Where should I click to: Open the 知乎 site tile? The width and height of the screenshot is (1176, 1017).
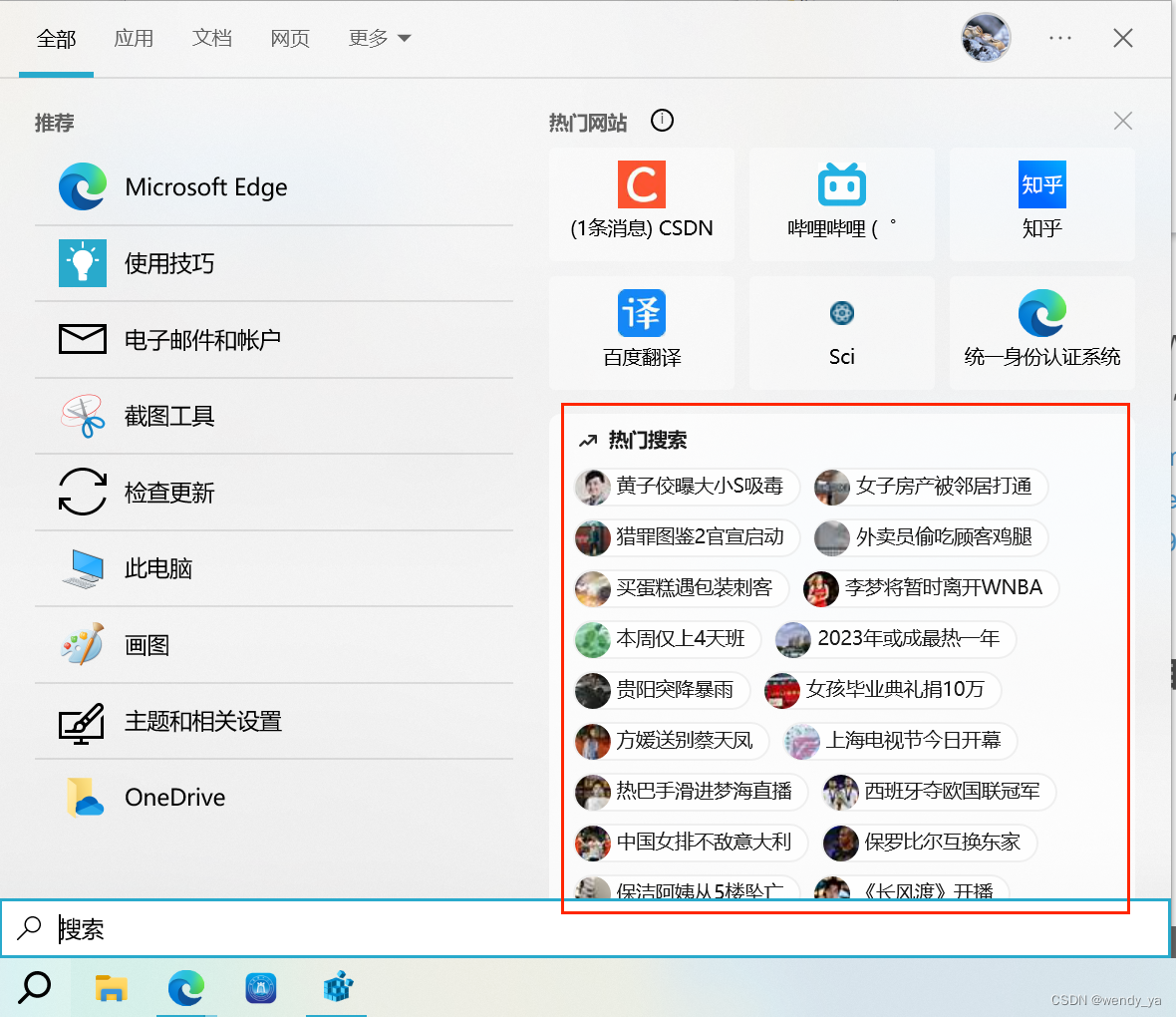[x=1041, y=204]
